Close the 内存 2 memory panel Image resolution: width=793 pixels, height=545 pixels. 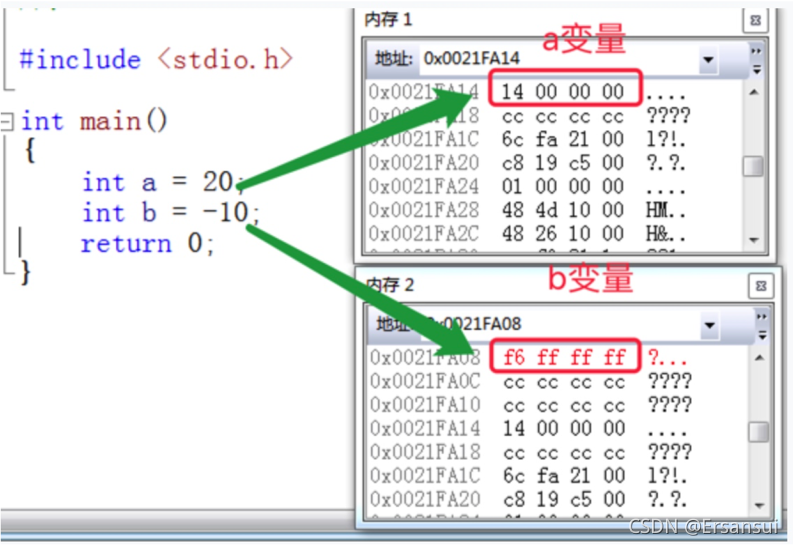[x=761, y=286]
